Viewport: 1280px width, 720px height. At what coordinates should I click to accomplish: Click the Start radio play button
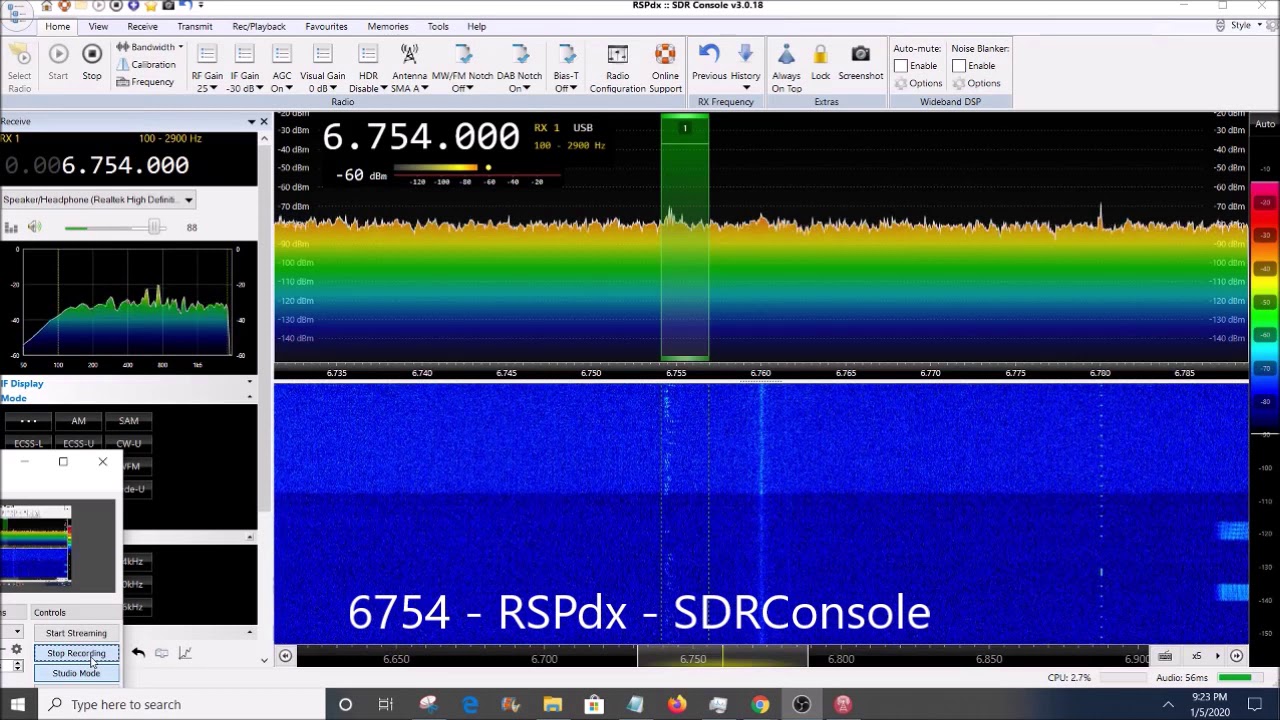point(58,62)
